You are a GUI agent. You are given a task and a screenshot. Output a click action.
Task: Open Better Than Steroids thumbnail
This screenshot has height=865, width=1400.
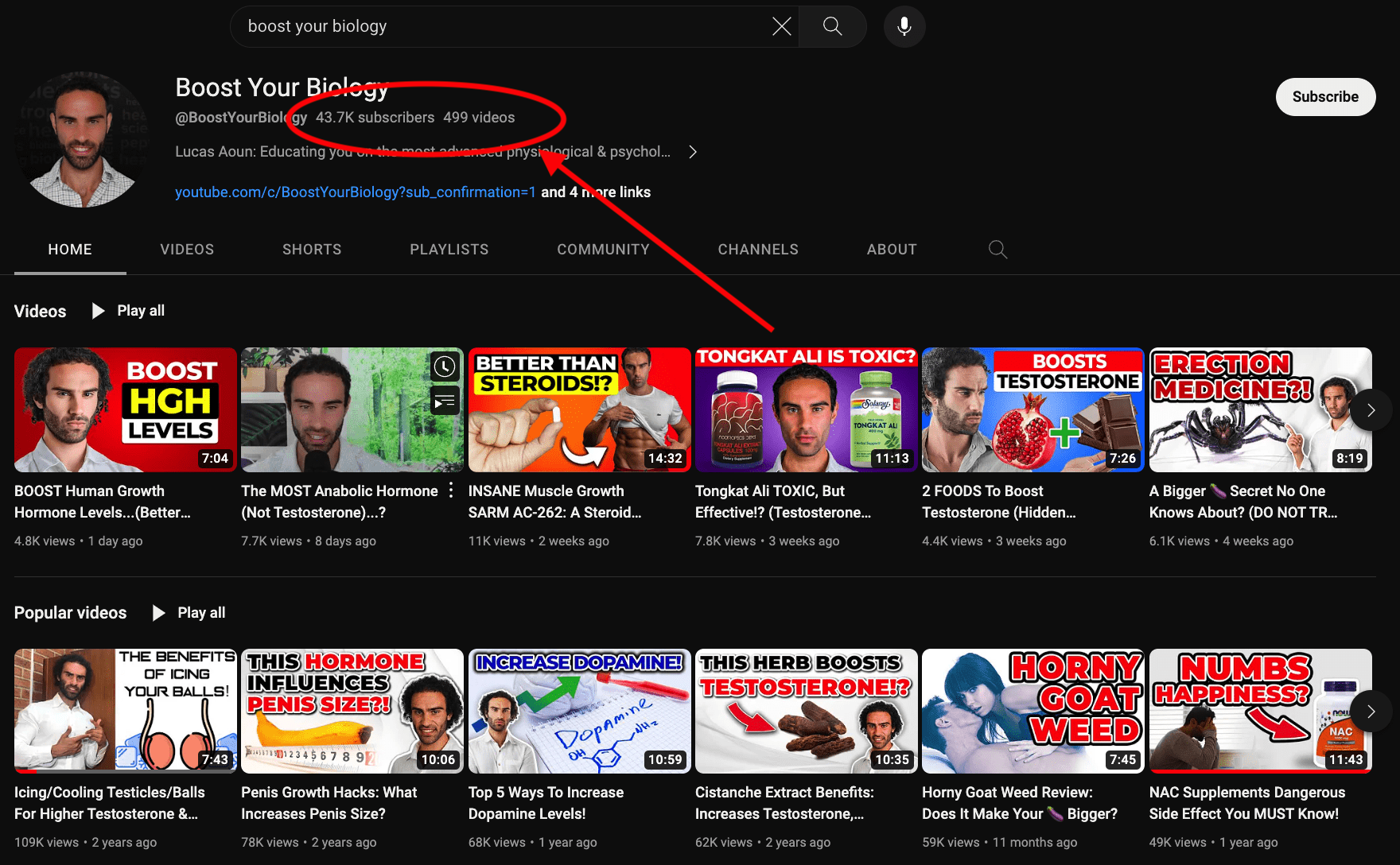[x=580, y=409]
